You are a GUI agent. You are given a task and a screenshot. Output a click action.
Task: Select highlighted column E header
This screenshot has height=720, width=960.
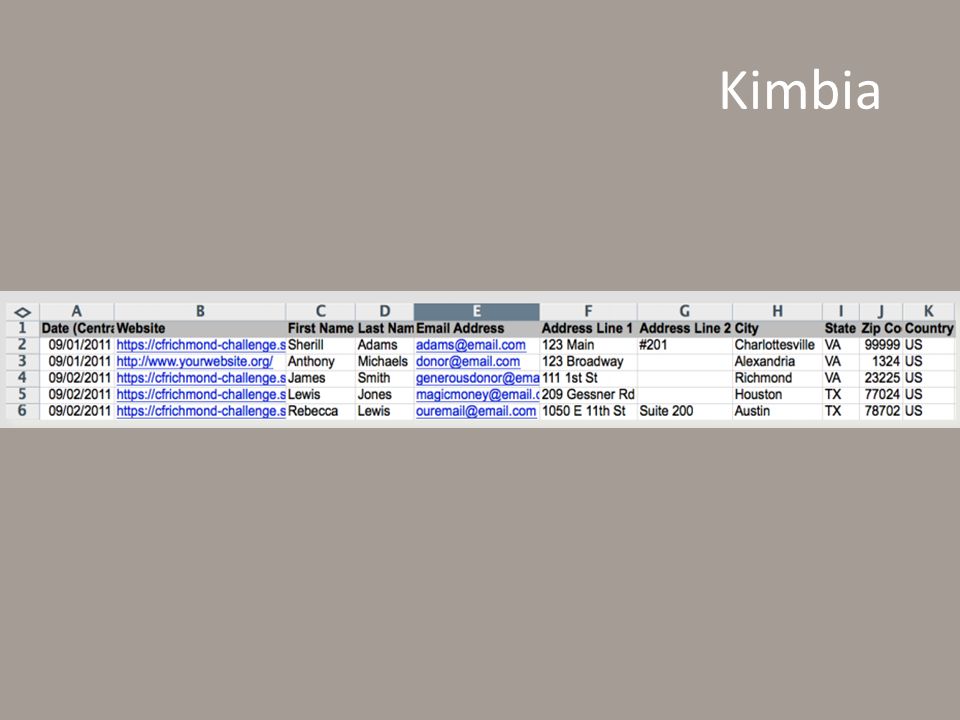(476, 312)
